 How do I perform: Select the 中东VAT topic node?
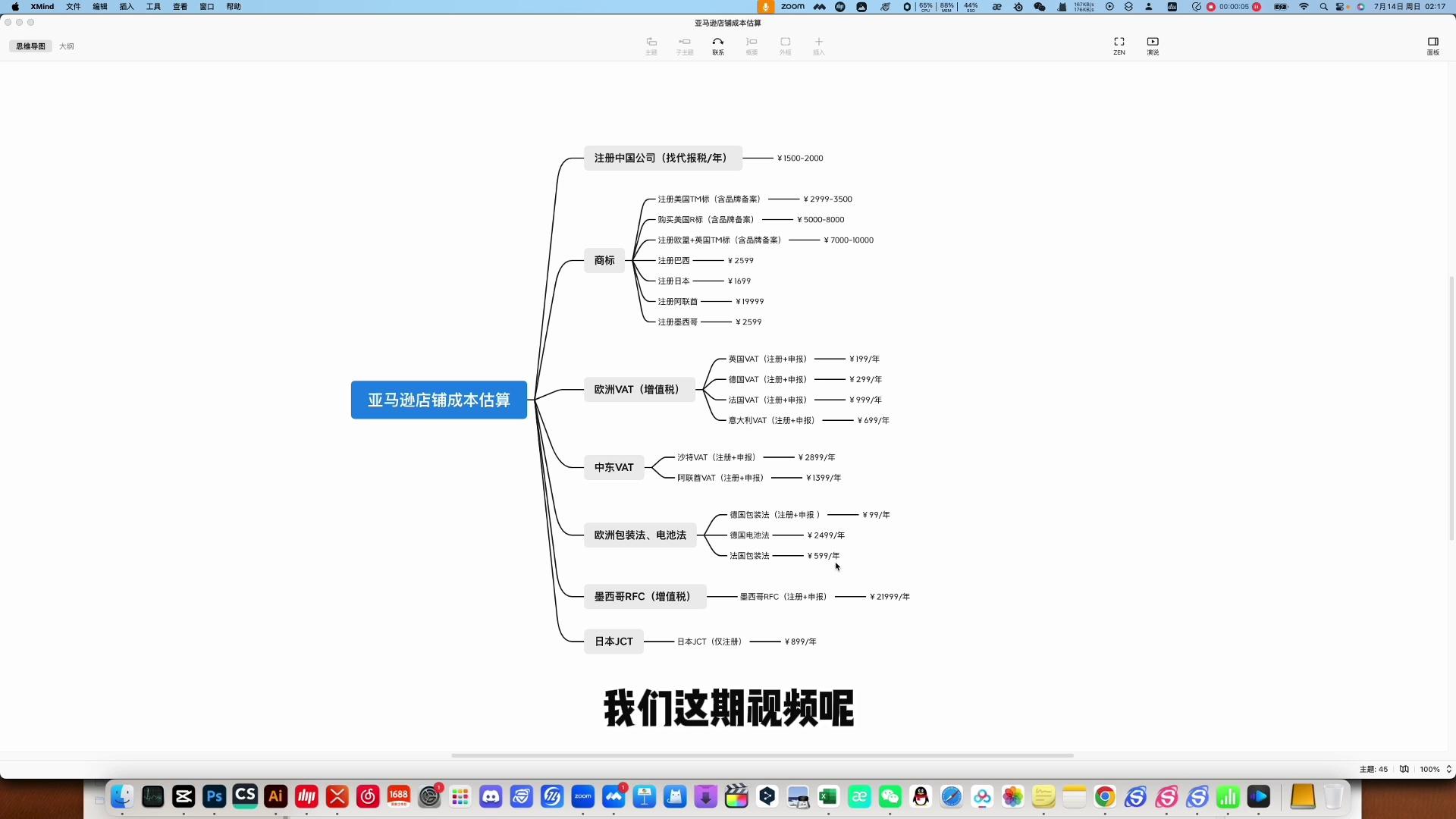pyautogui.click(x=613, y=467)
